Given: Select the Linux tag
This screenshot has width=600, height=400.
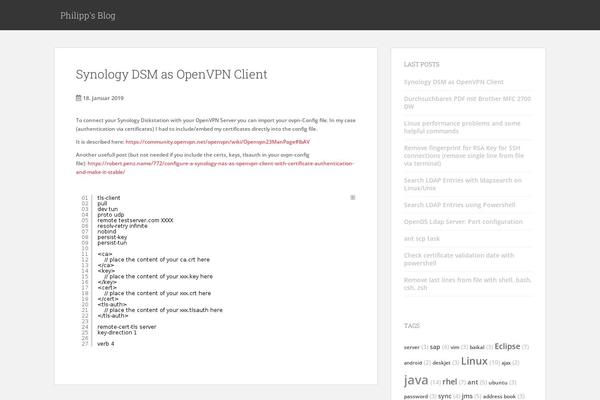Looking at the screenshot, I should pyautogui.click(x=474, y=361).
